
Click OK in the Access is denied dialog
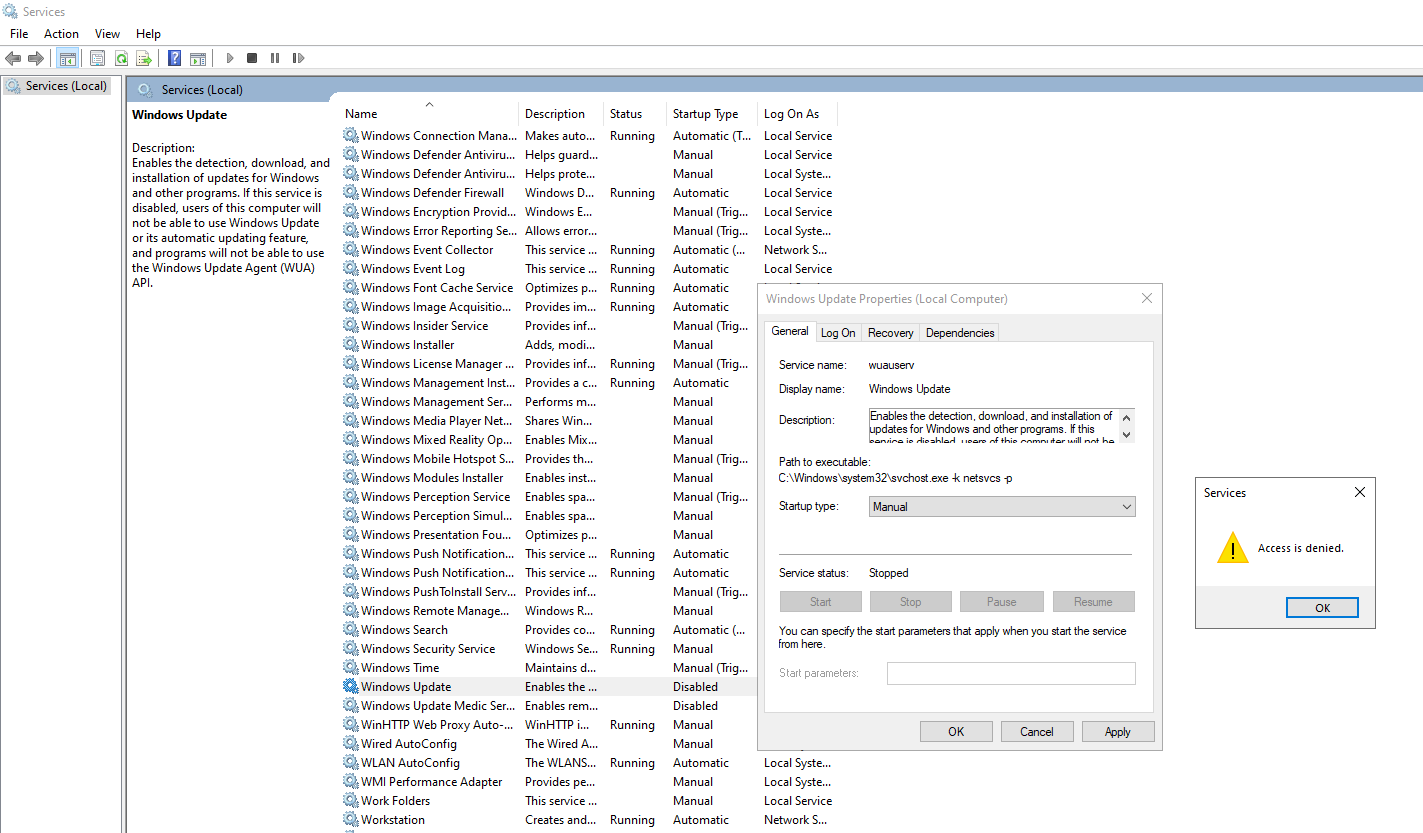coord(1322,608)
